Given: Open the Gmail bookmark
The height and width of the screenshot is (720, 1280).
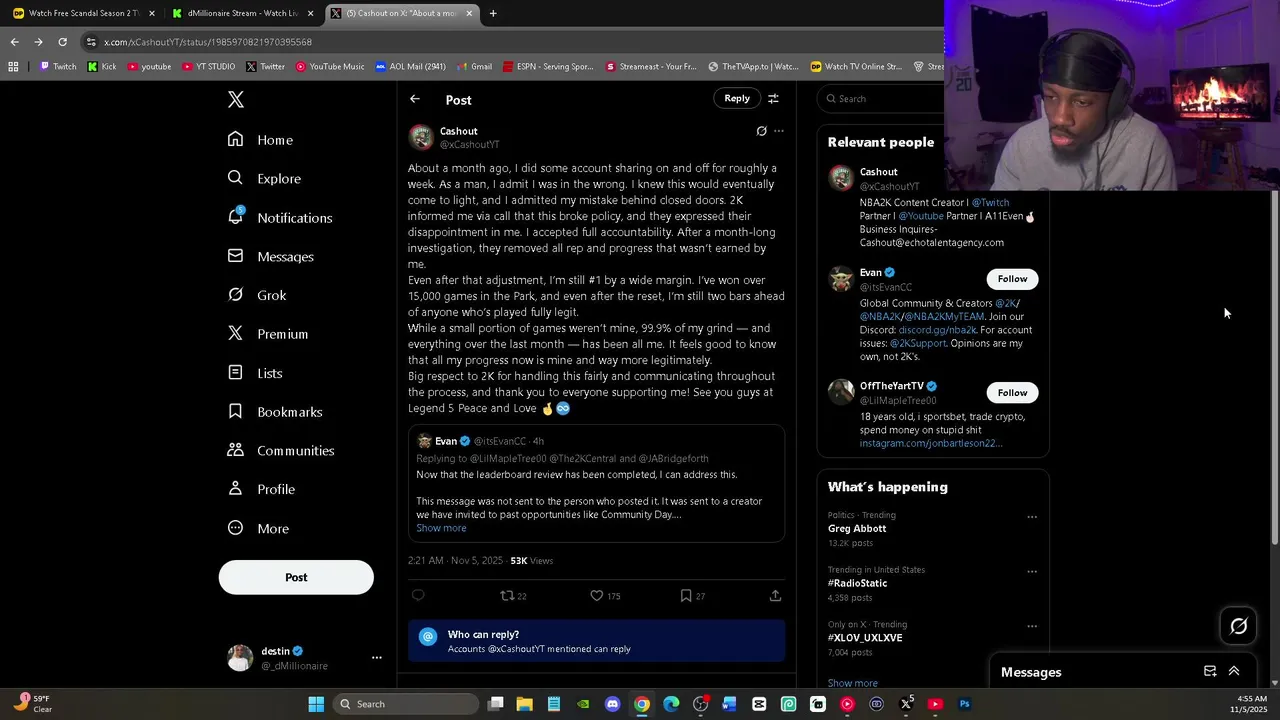Looking at the screenshot, I should (x=475, y=67).
